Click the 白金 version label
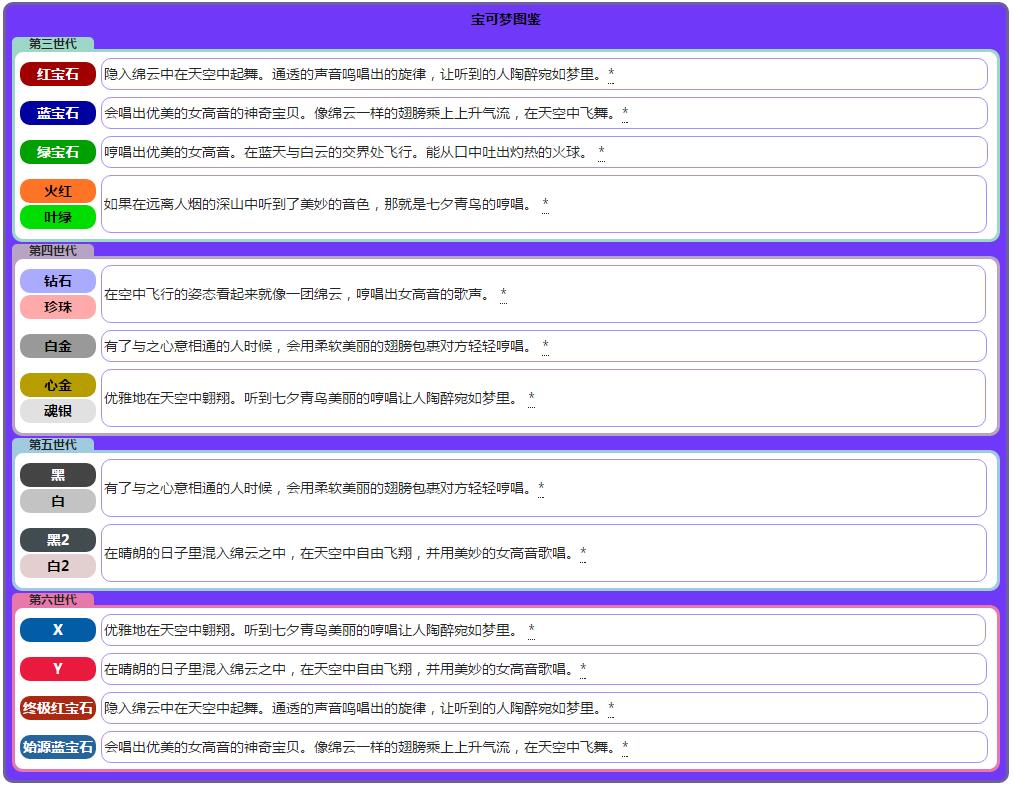The height and width of the screenshot is (787, 1013). [x=57, y=346]
